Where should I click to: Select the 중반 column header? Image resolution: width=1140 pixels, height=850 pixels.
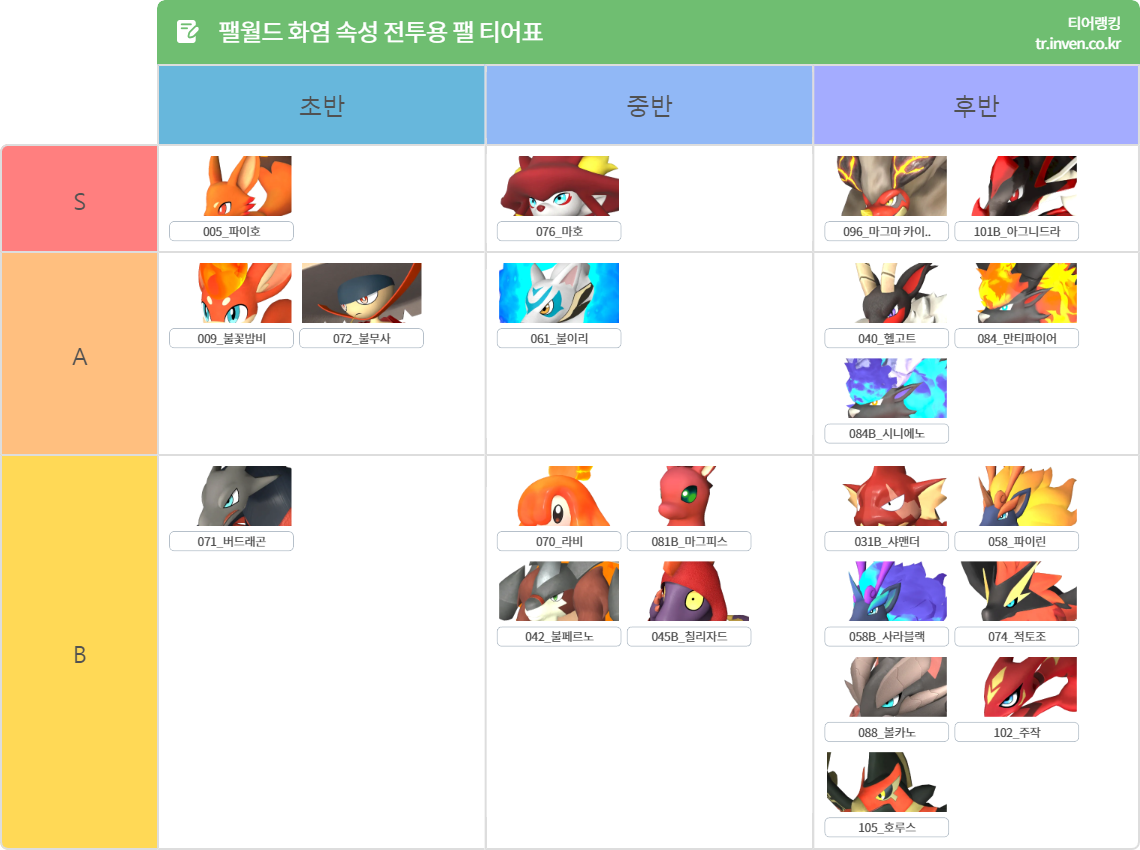[x=649, y=105]
